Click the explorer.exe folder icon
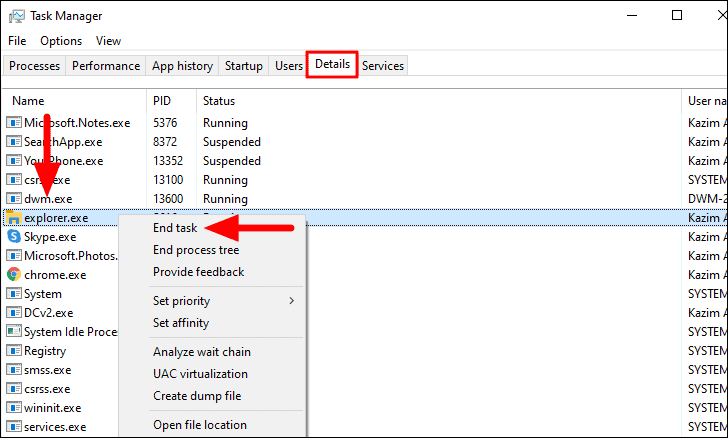The height and width of the screenshot is (438, 728). [14, 217]
